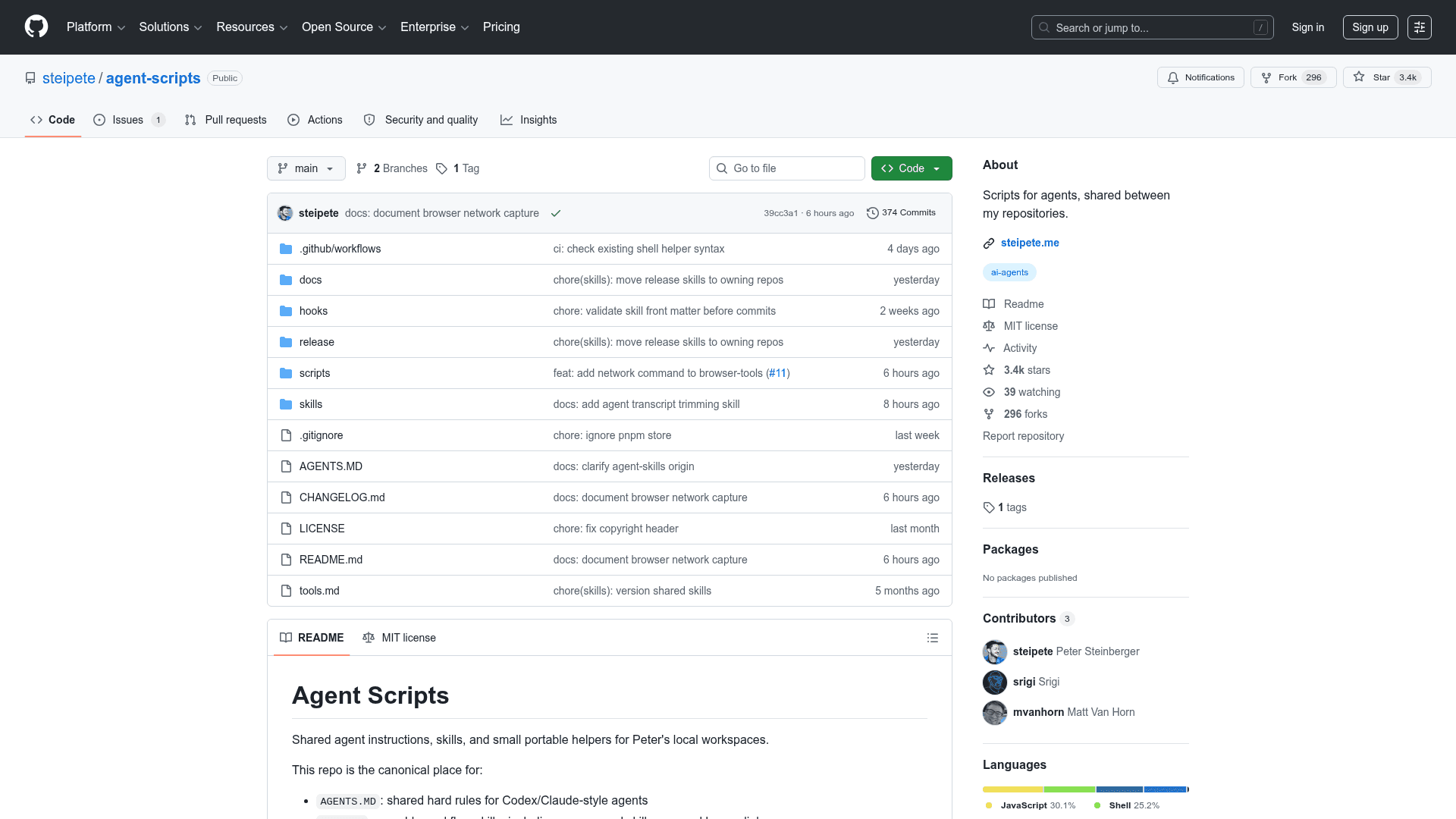Open the Activity link in About
The width and height of the screenshot is (1456, 819).
(1019, 348)
